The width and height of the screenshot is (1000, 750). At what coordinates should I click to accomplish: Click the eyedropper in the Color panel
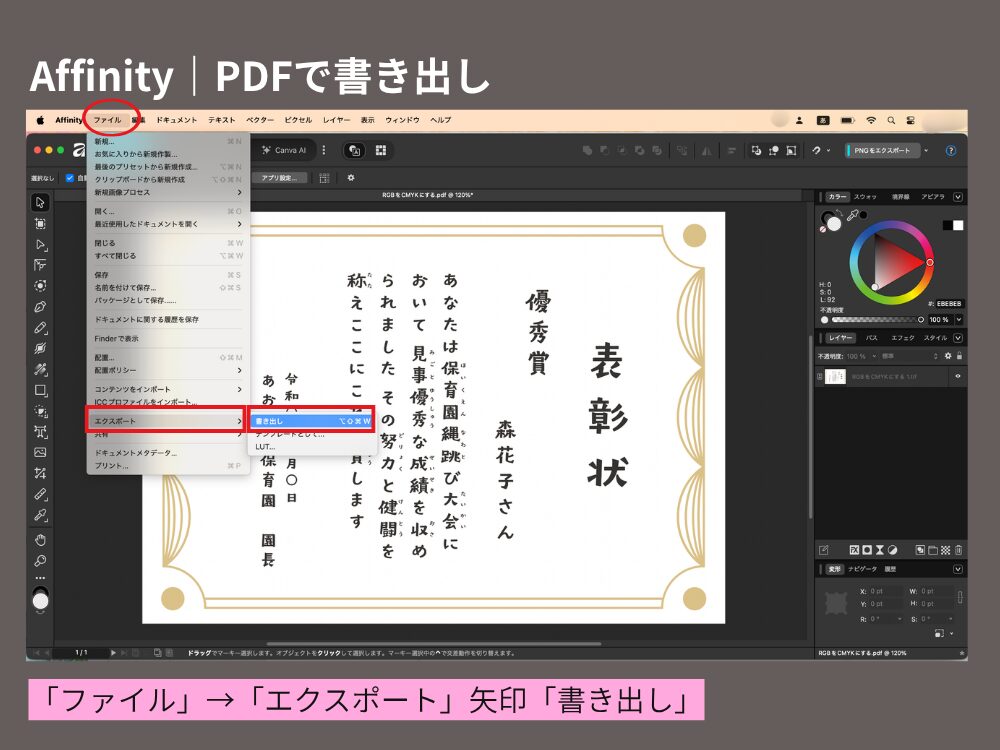tap(852, 216)
